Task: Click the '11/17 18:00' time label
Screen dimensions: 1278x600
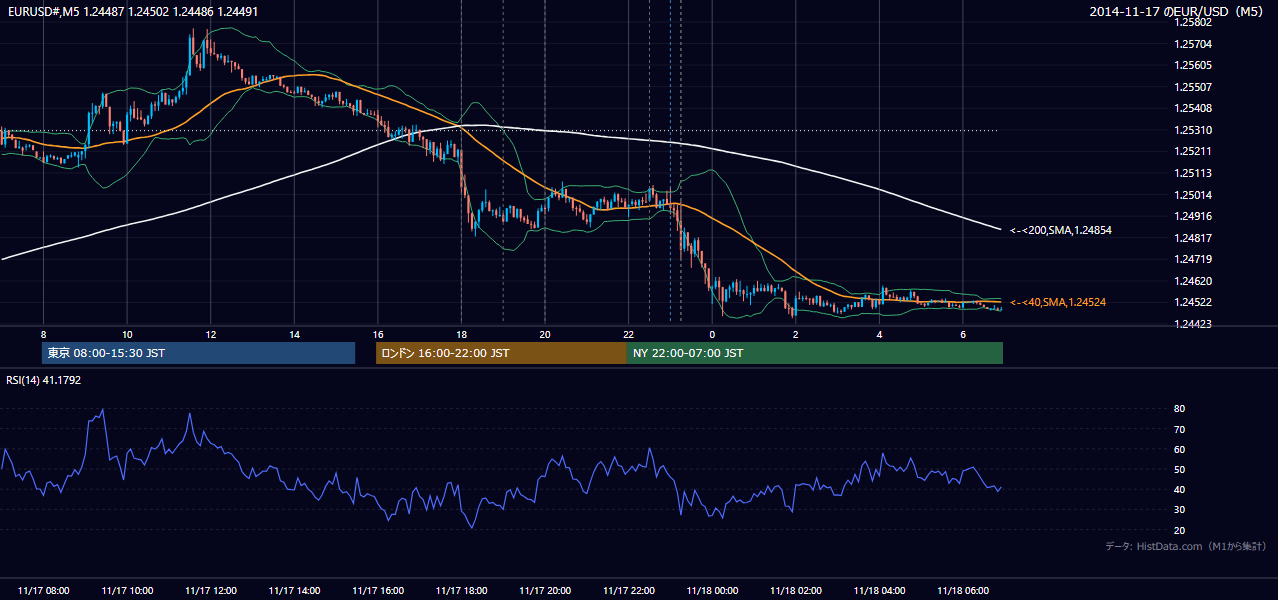Action: click(462, 591)
